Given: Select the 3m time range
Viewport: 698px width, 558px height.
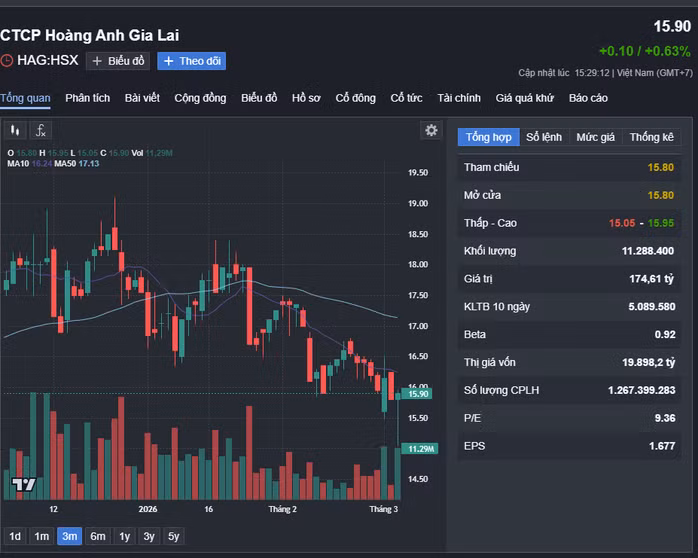Looking at the screenshot, I should (69, 536).
